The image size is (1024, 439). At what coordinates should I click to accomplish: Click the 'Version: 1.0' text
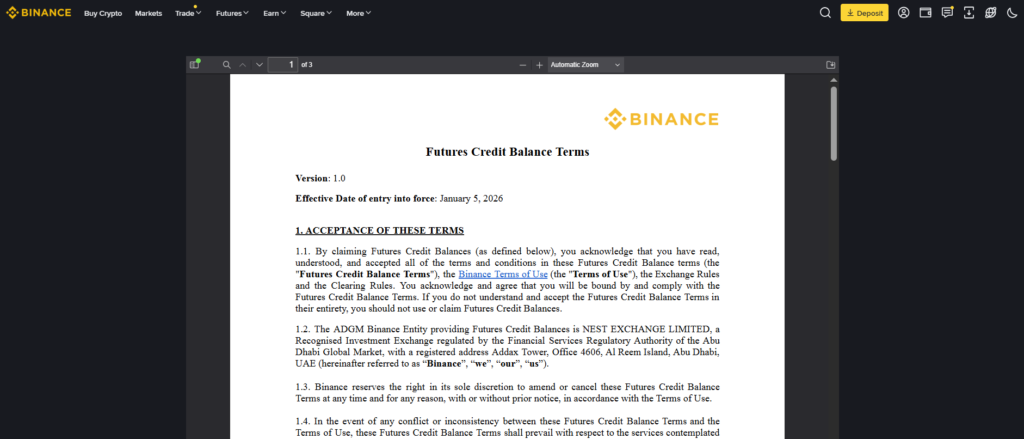point(320,178)
